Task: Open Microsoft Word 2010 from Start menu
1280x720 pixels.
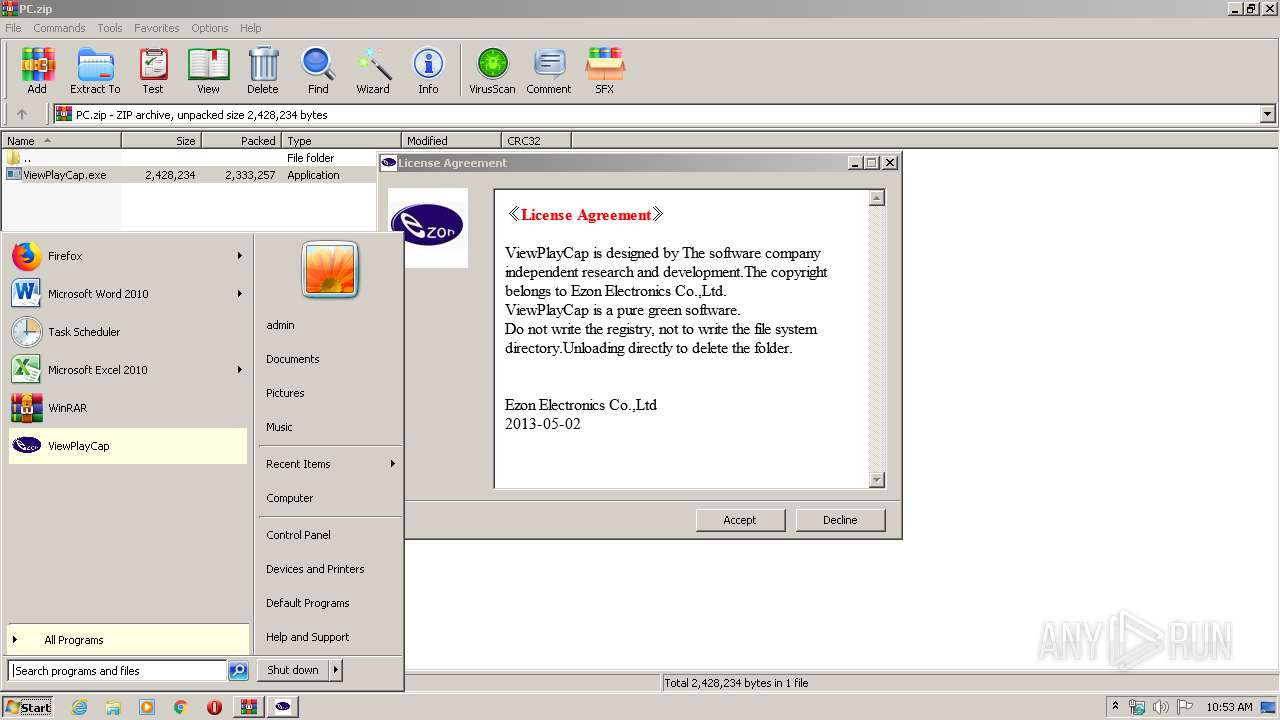Action: (x=127, y=294)
